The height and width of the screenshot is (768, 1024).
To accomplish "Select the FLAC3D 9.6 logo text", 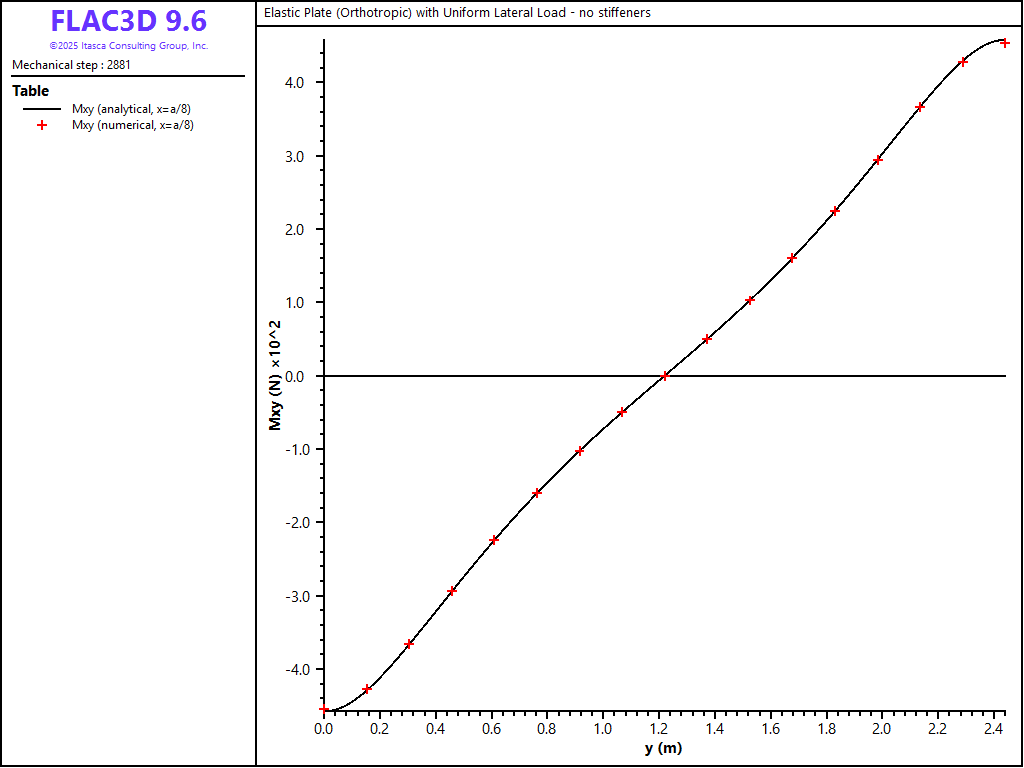I will coord(128,21).
